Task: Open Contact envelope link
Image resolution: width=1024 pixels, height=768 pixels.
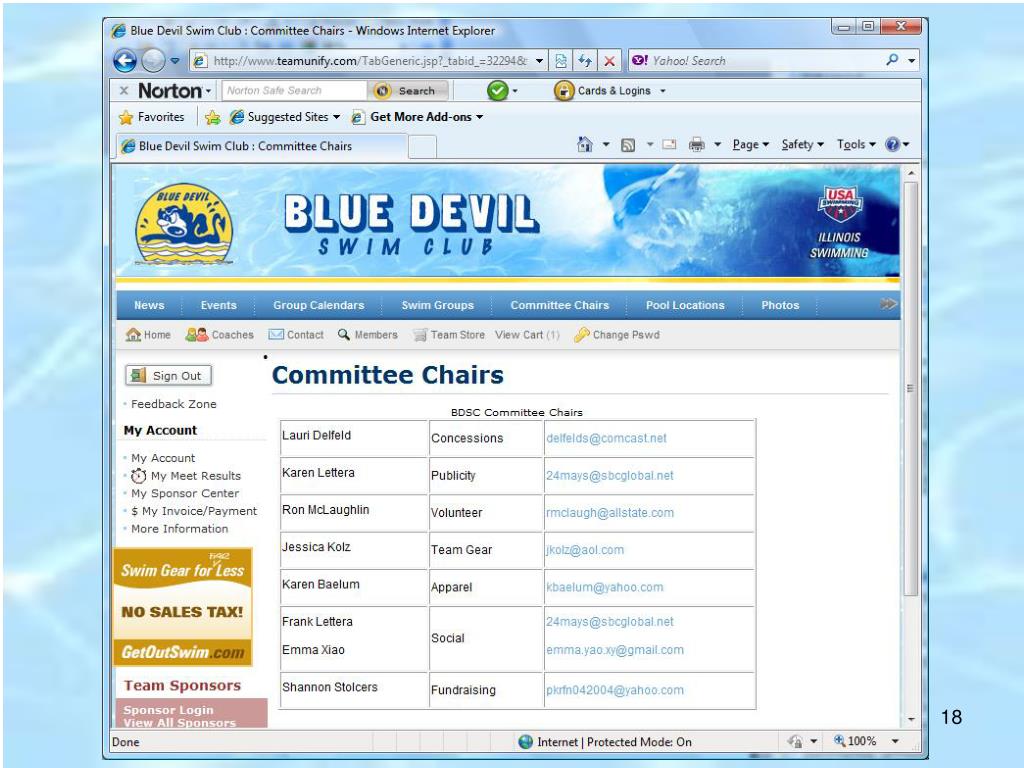Action: (x=296, y=334)
